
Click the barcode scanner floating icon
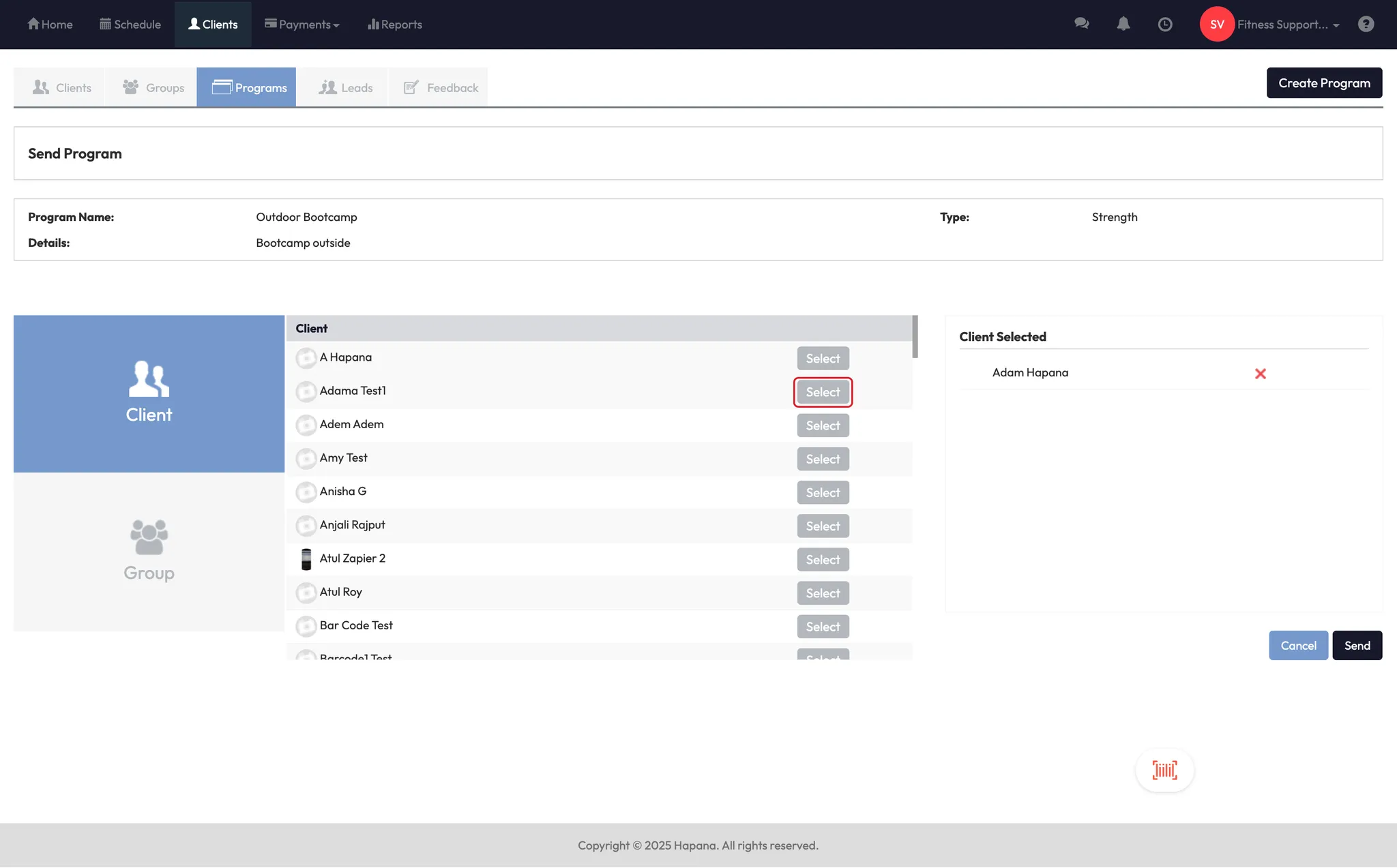[1164, 770]
